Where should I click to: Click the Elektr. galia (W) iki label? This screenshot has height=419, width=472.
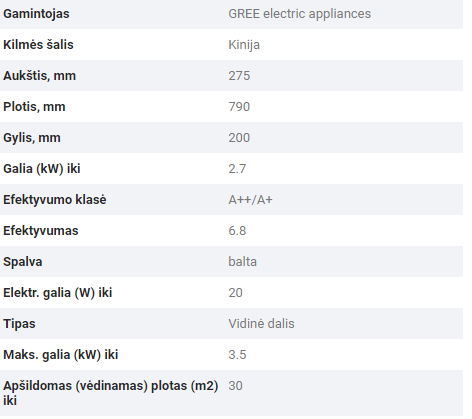58,293
